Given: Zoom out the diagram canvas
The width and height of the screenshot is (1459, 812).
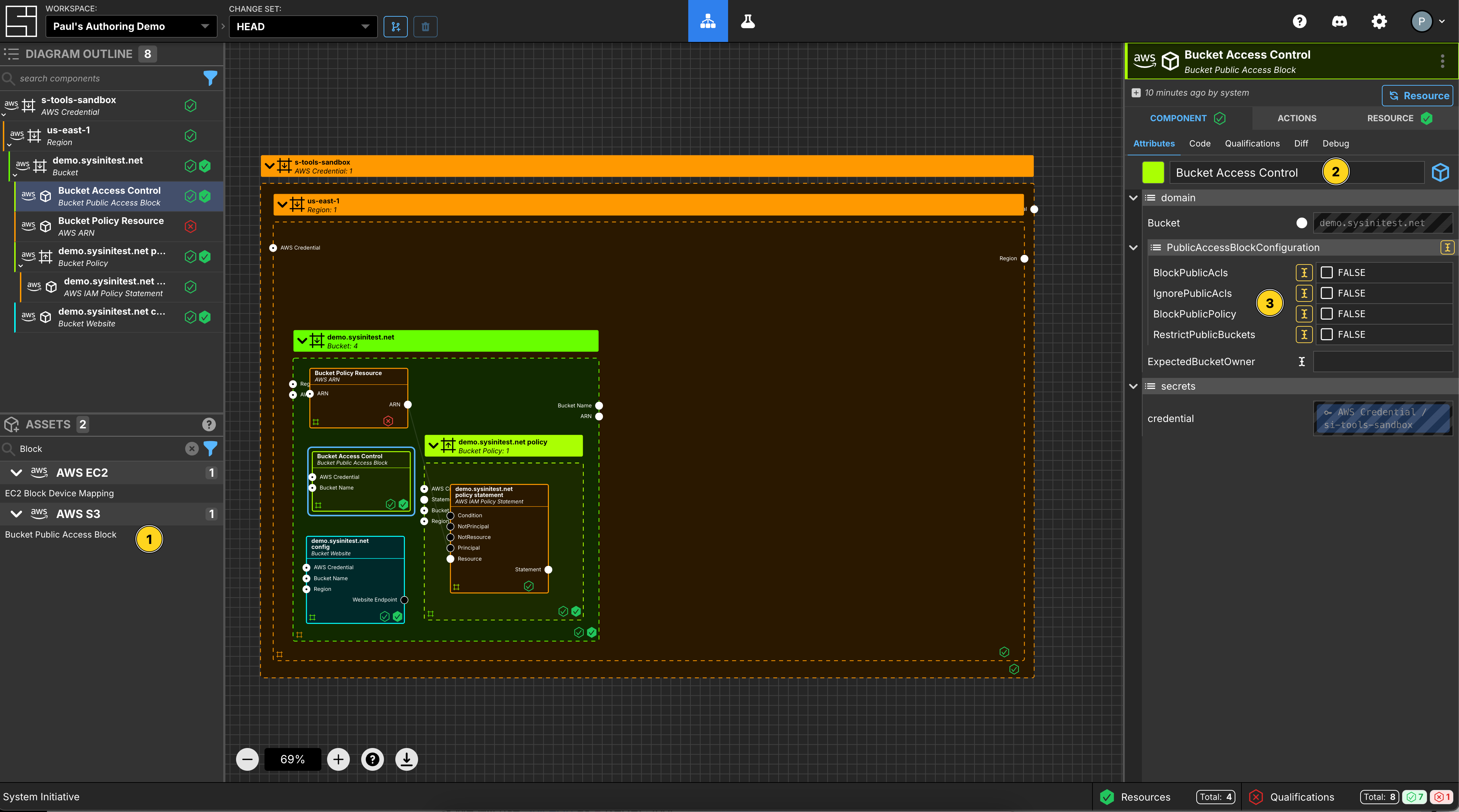Looking at the screenshot, I should coord(247,759).
